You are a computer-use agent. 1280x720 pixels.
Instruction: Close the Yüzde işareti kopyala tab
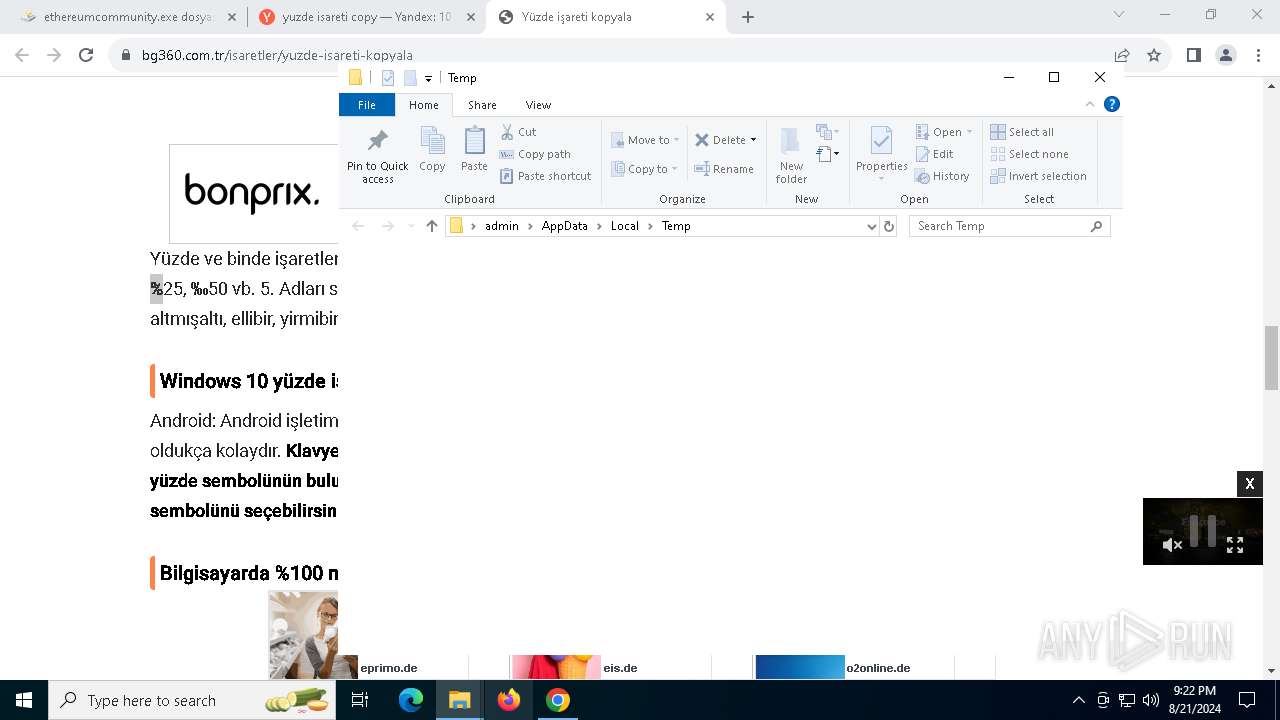pos(710,17)
